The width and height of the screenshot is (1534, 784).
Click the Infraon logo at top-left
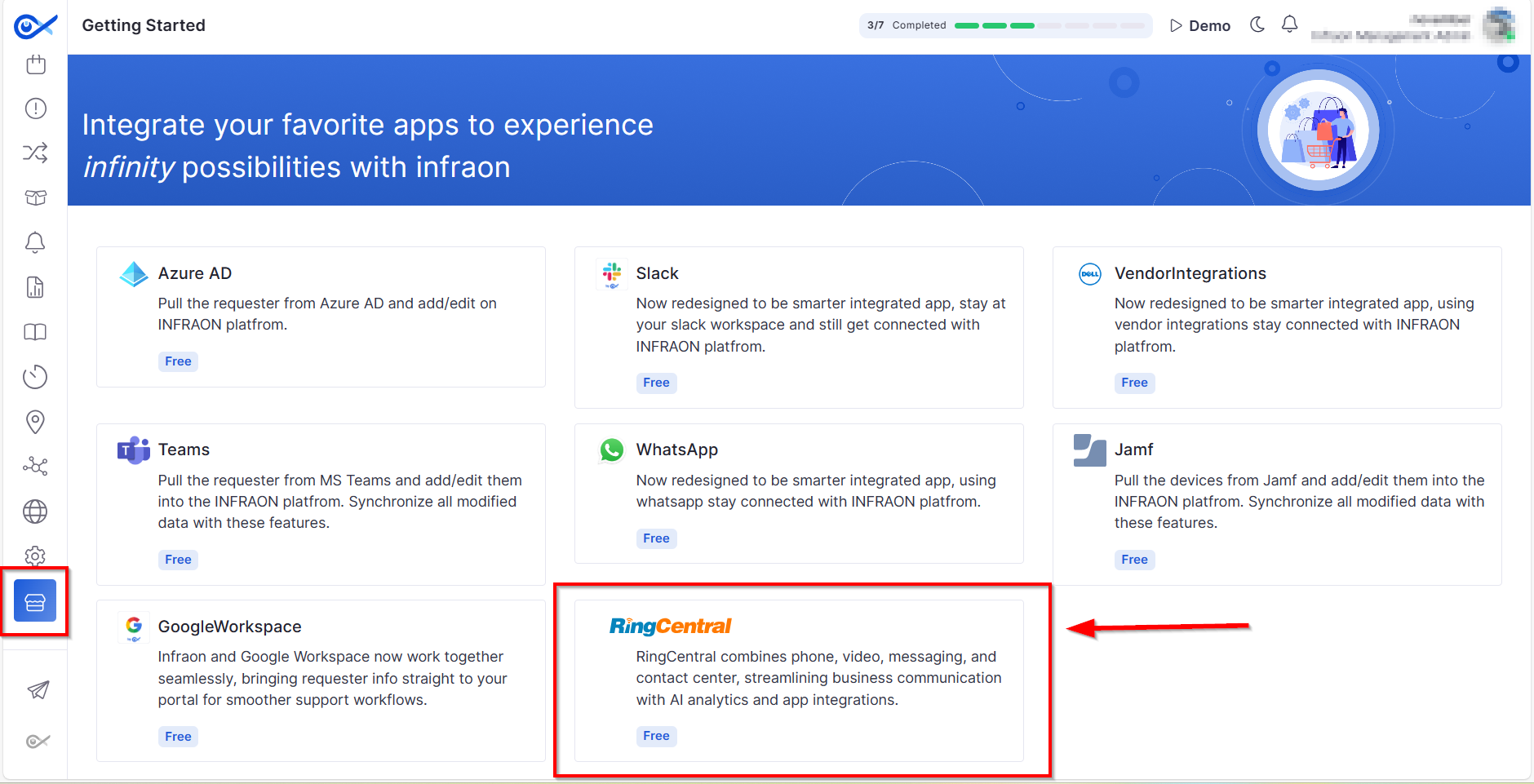(x=35, y=26)
